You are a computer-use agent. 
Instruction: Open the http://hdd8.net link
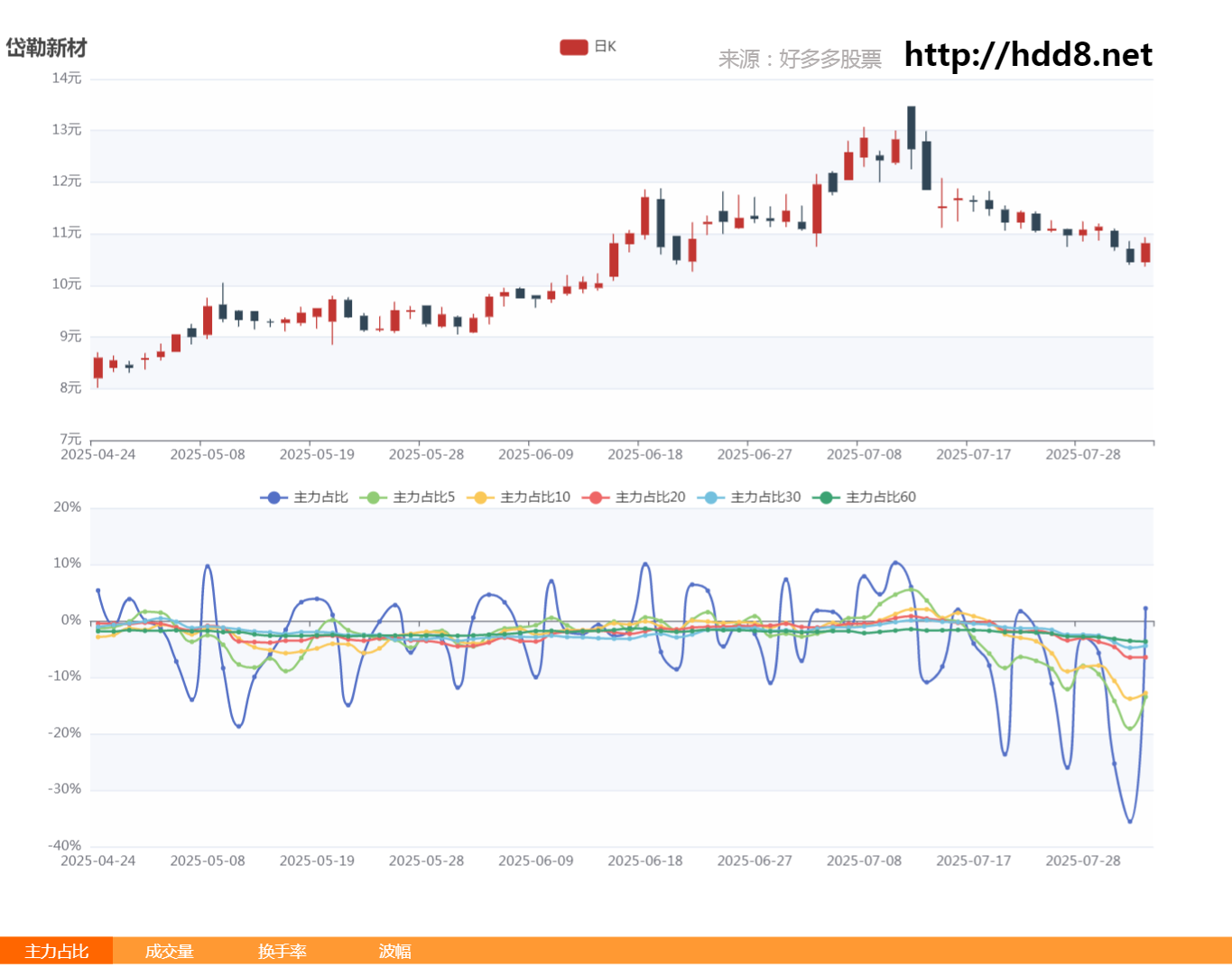point(1028,55)
